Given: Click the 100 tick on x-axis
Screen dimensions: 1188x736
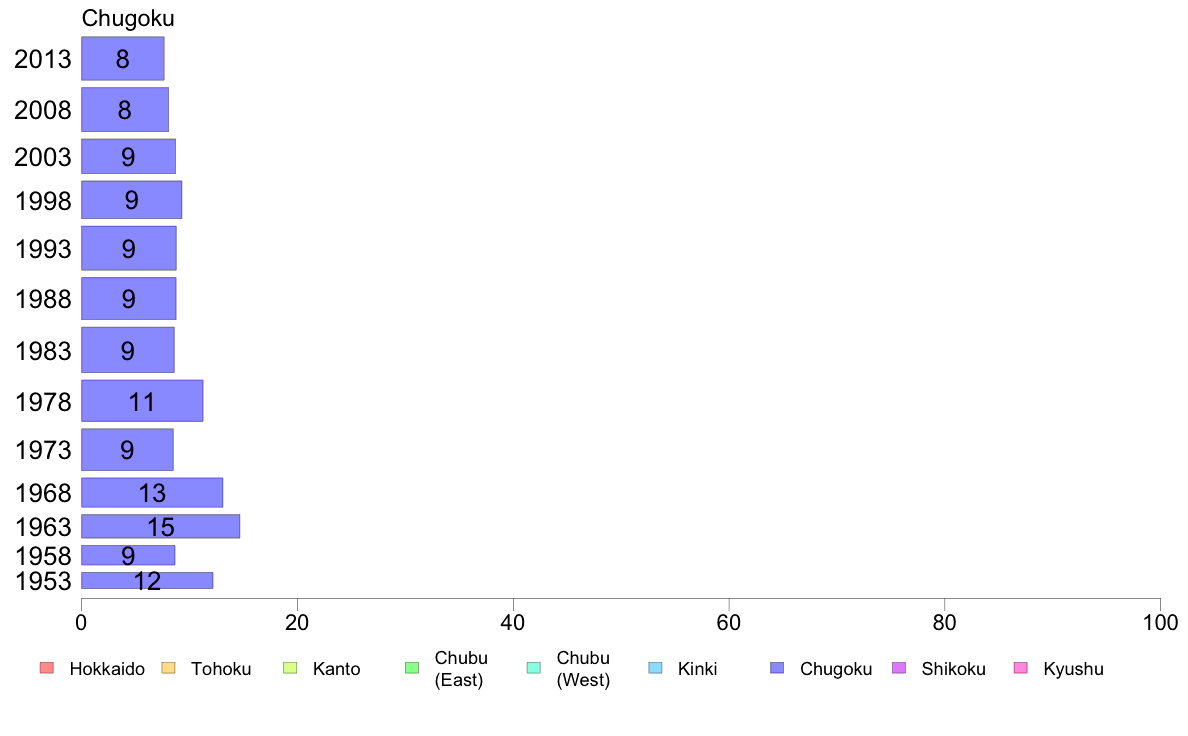Looking at the screenshot, I should tap(1160, 623).
